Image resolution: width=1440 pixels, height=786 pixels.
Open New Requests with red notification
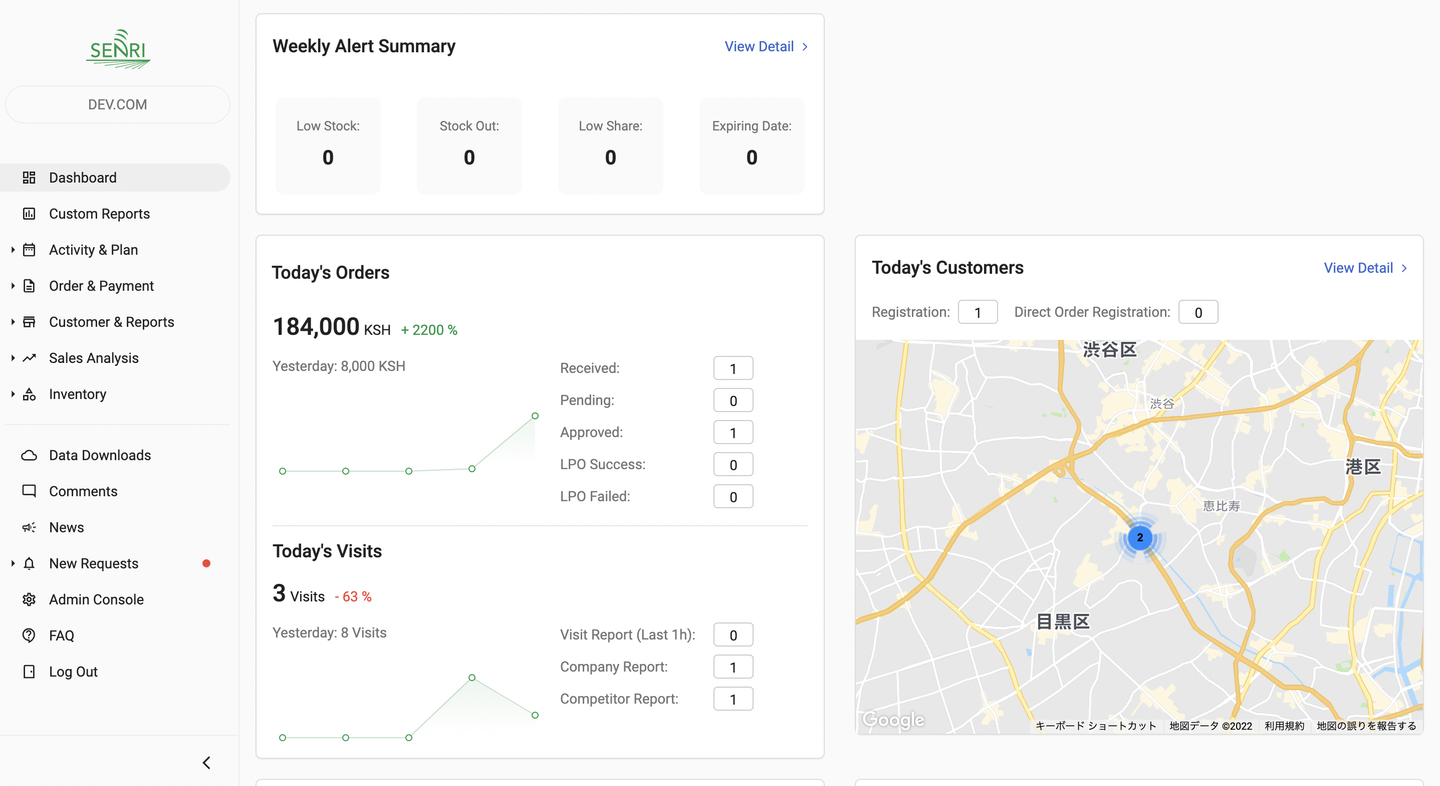(x=94, y=564)
